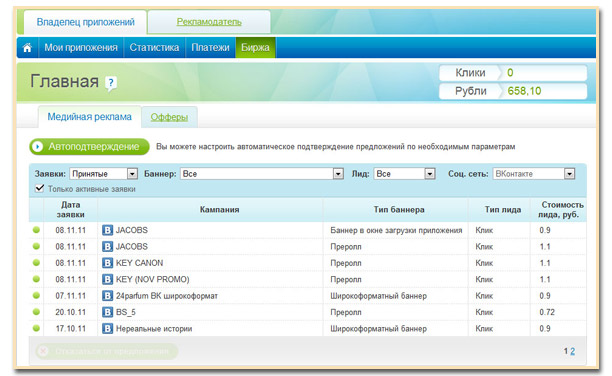Click the Автоподтверждение button

pos(89,147)
